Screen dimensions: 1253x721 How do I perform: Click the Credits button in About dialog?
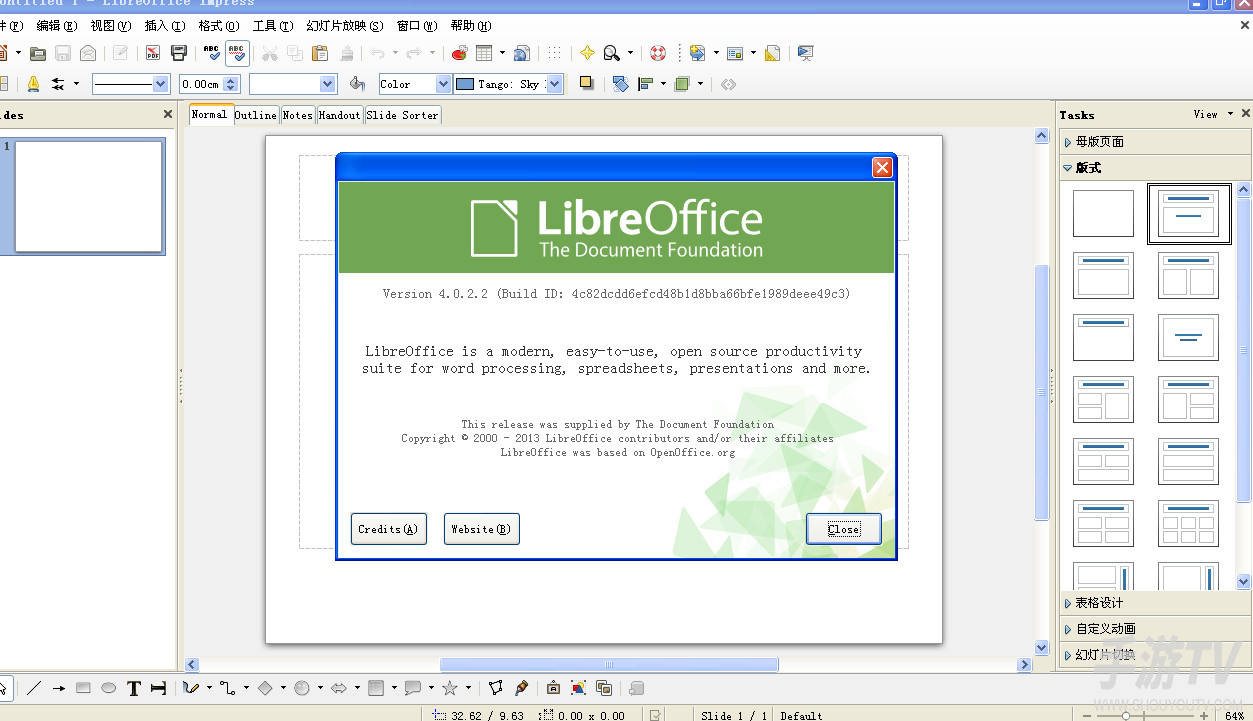pyautogui.click(x=388, y=529)
